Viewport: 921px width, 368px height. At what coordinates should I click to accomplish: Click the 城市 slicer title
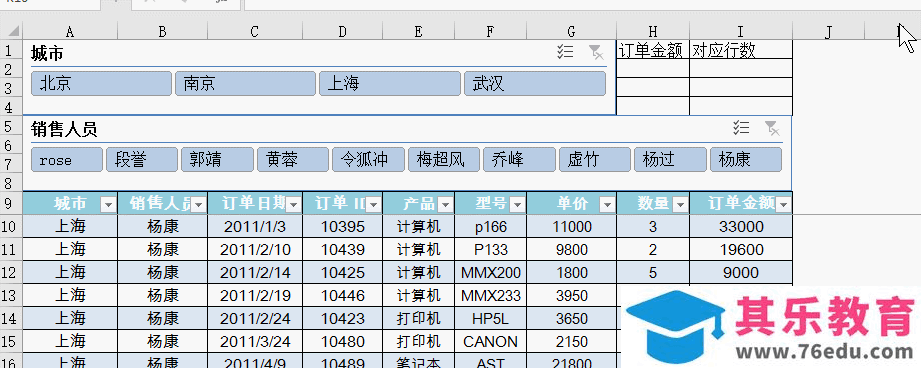pyautogui.click(x=47, y=54)
